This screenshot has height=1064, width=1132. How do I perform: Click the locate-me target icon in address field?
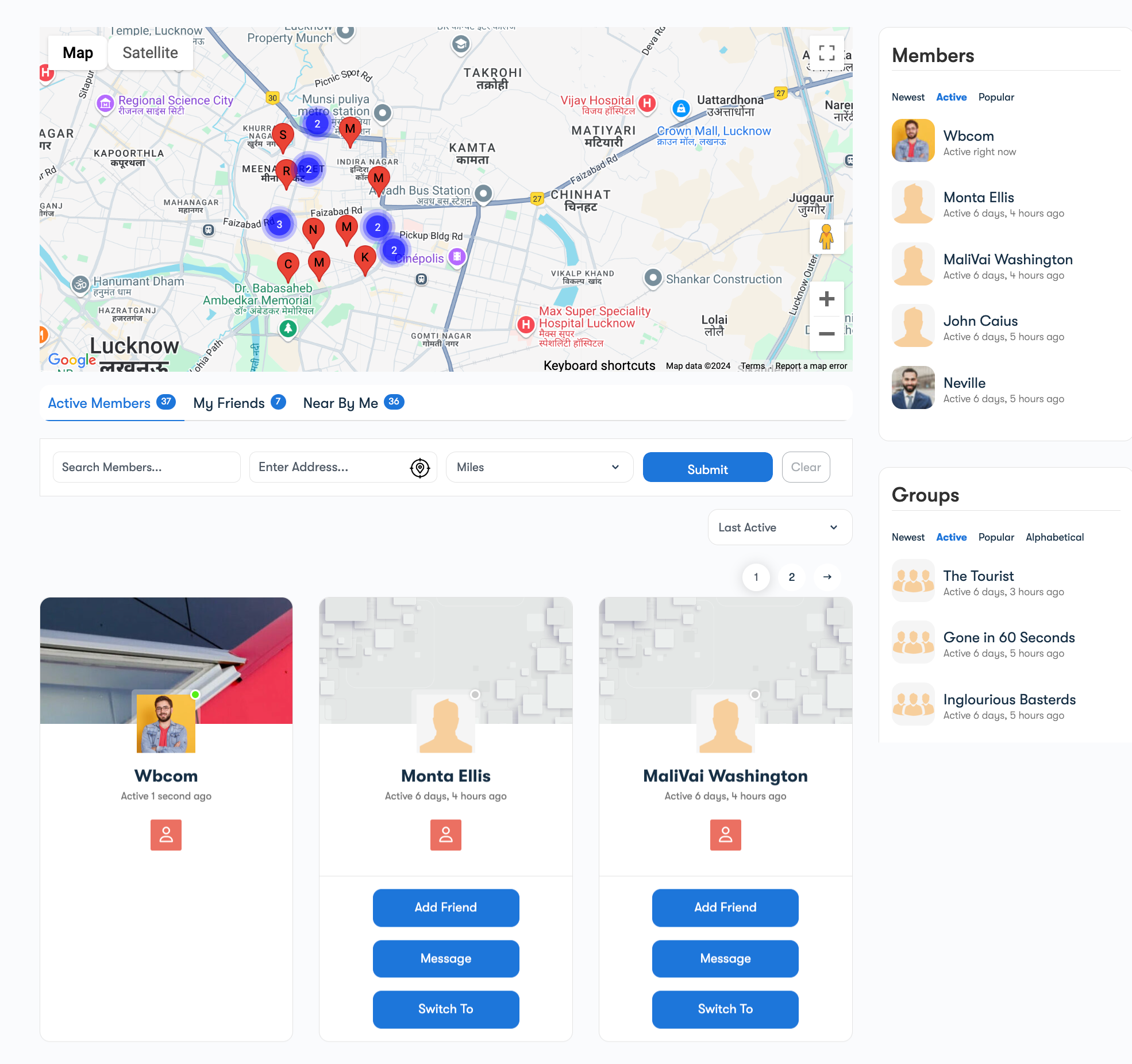420,468
